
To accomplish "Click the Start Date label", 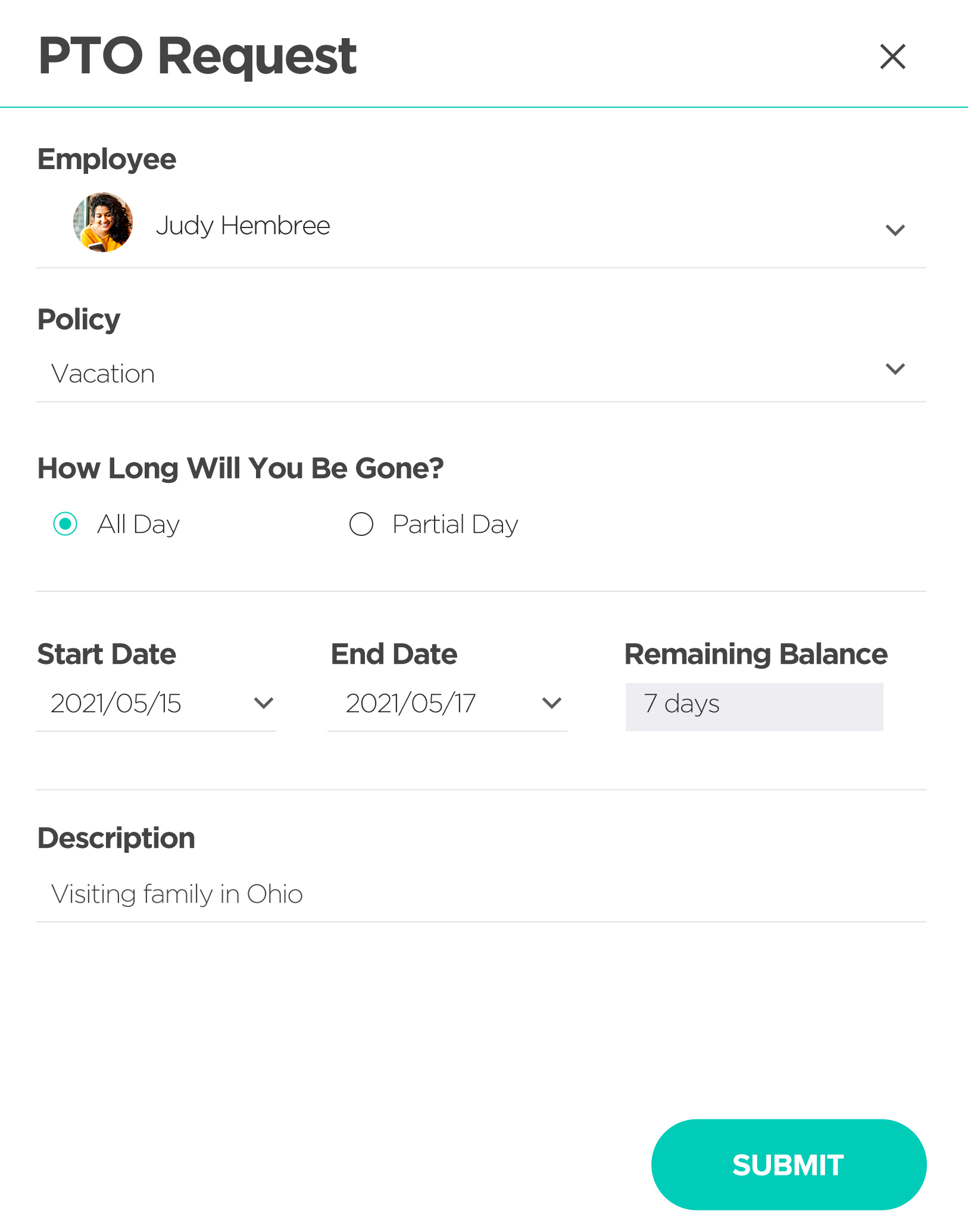I will click(107, 654).
